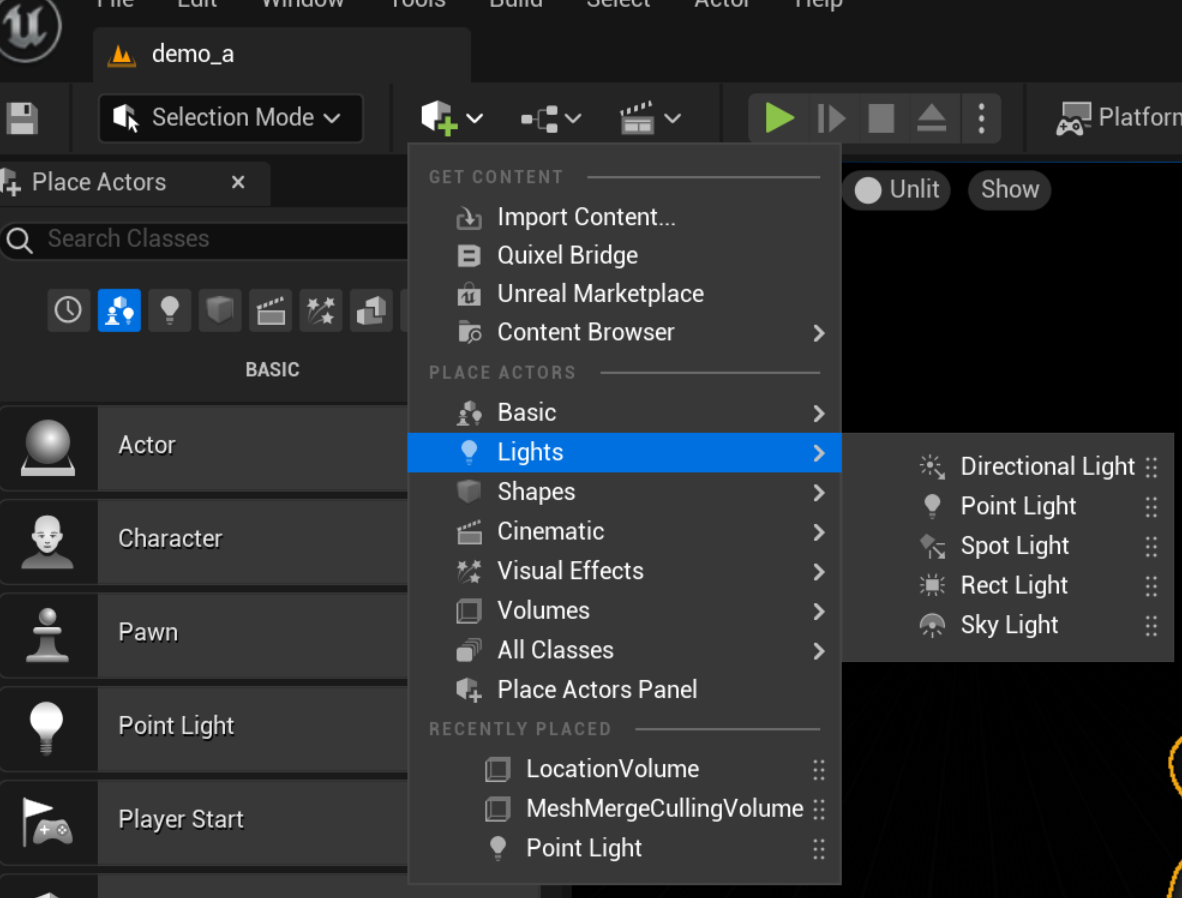
Task: Click the LocationVolume drag handle
Action: tap(819, 770)
